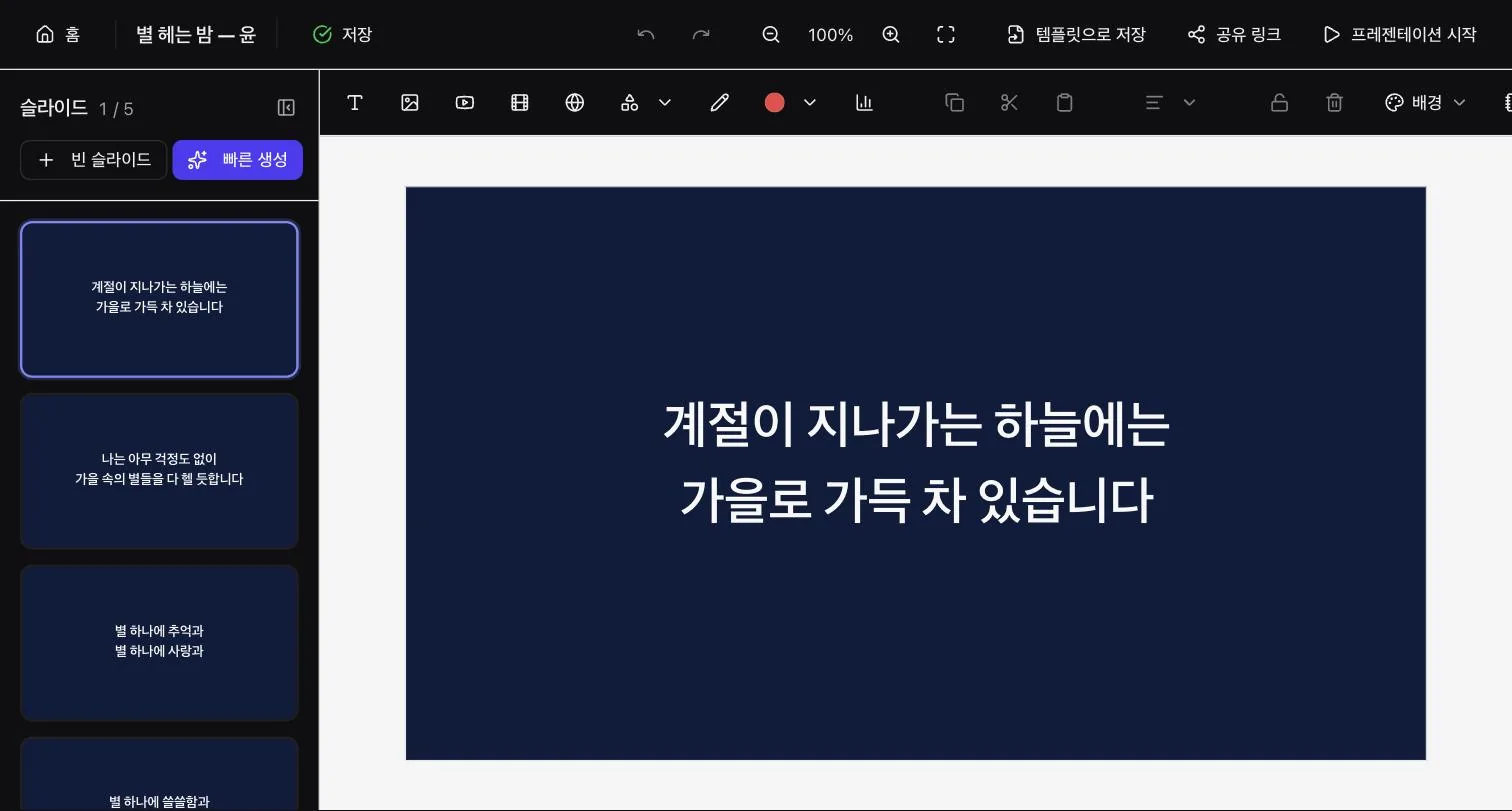This screenshot has width=1512, height=811.
Task: Zoom out with the minus magnifier
Action: (771, 35)
